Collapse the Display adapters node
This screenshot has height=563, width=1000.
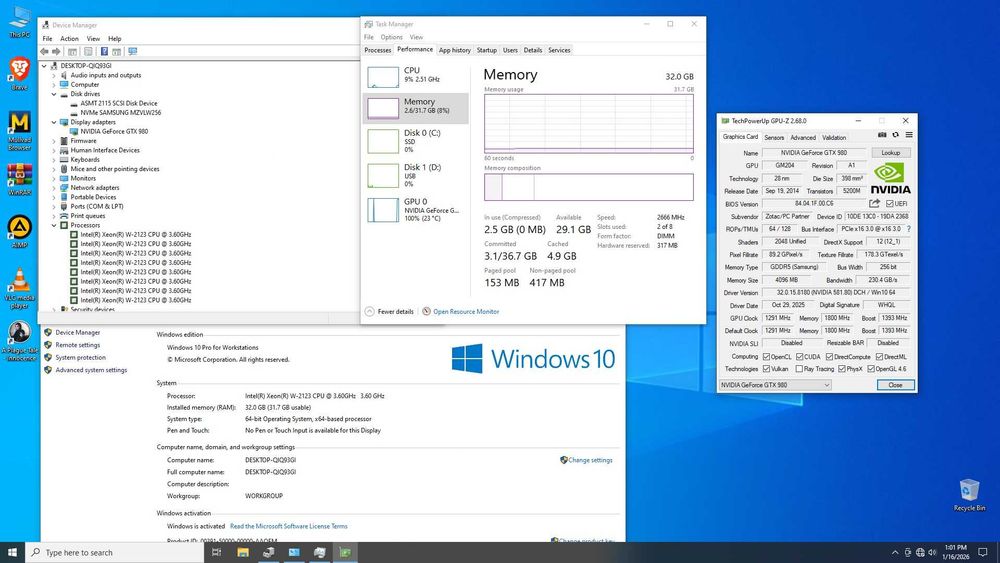coord(54,122)
